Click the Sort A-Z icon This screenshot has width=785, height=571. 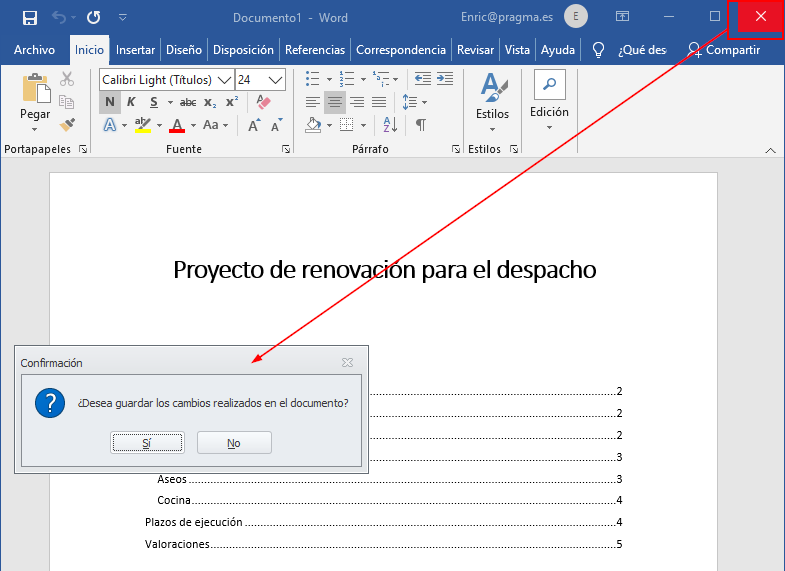[x=391, y=125]
